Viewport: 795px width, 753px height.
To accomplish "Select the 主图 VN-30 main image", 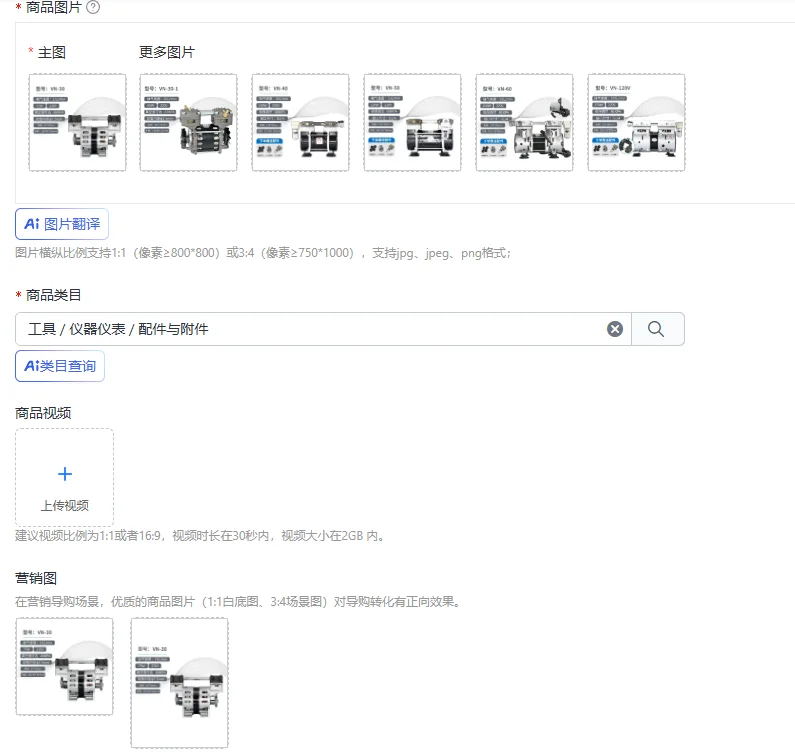I will (78, 122).
